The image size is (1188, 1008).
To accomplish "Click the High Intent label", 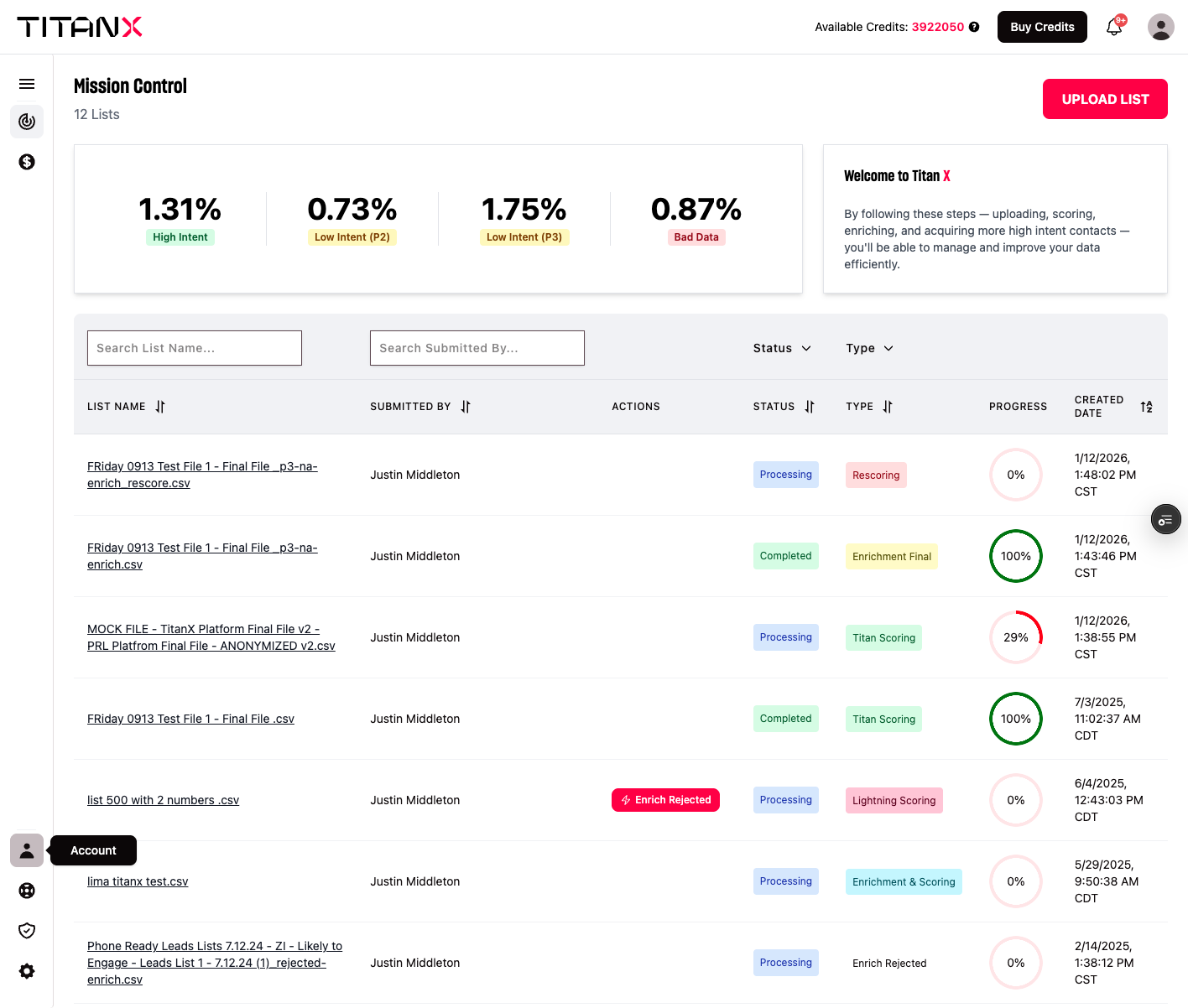I will tap(180, 237).
